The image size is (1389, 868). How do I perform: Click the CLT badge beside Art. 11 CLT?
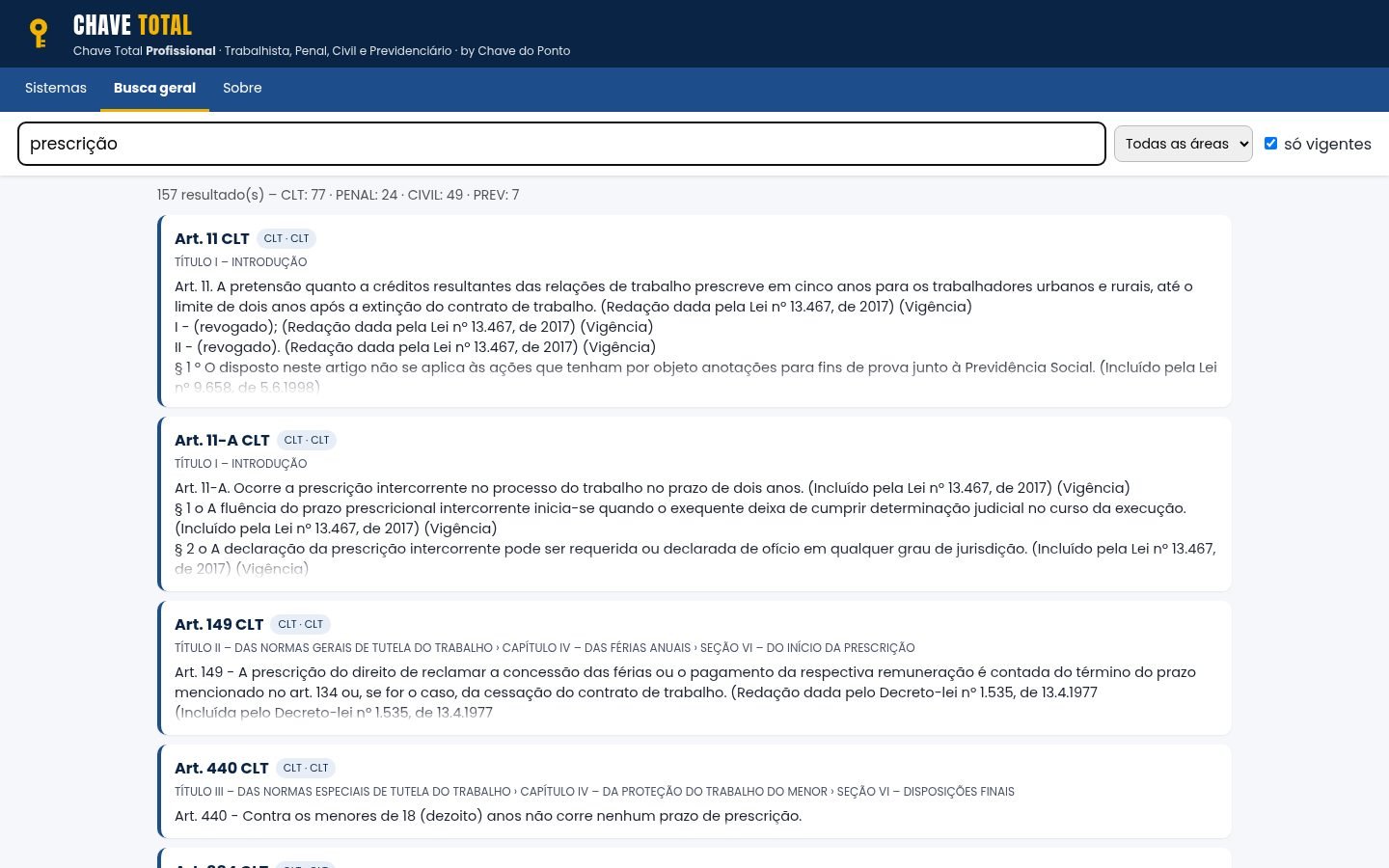(286, 238)
